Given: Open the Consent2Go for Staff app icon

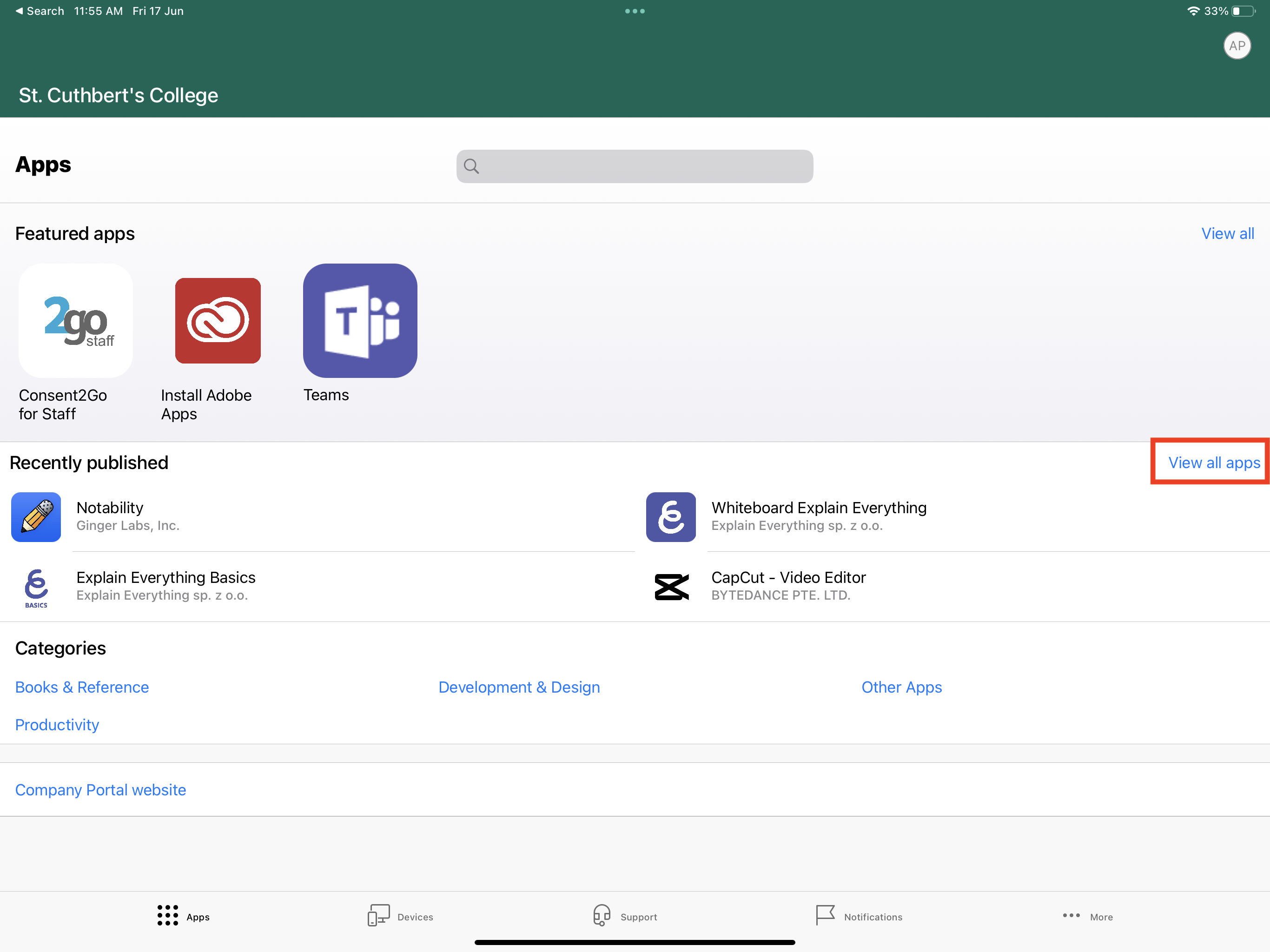Looking at the screenshot, I should (x=76, y=320).
